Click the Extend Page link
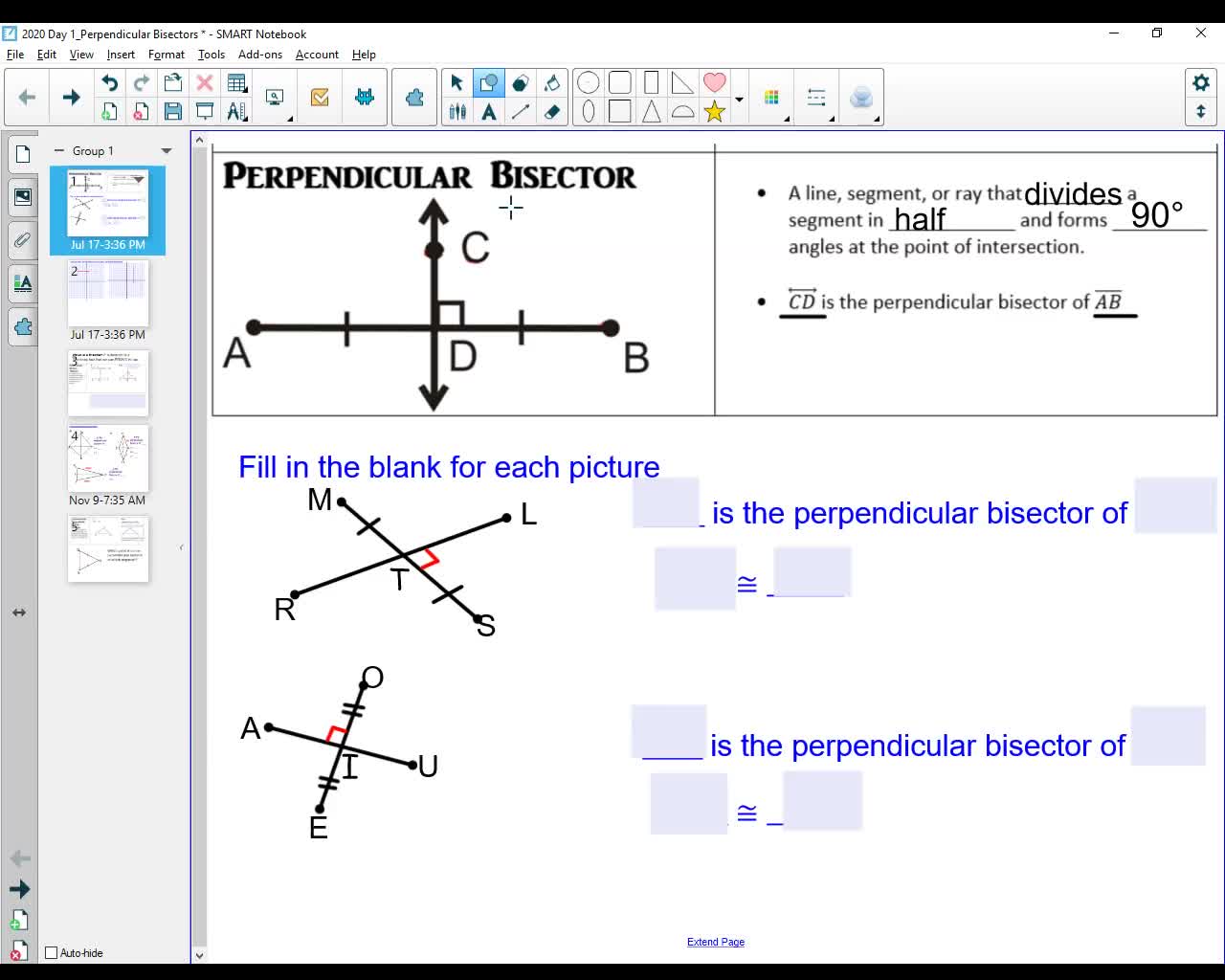The height and width of the screenshot is (980, 1225). (x=716, y=942)
